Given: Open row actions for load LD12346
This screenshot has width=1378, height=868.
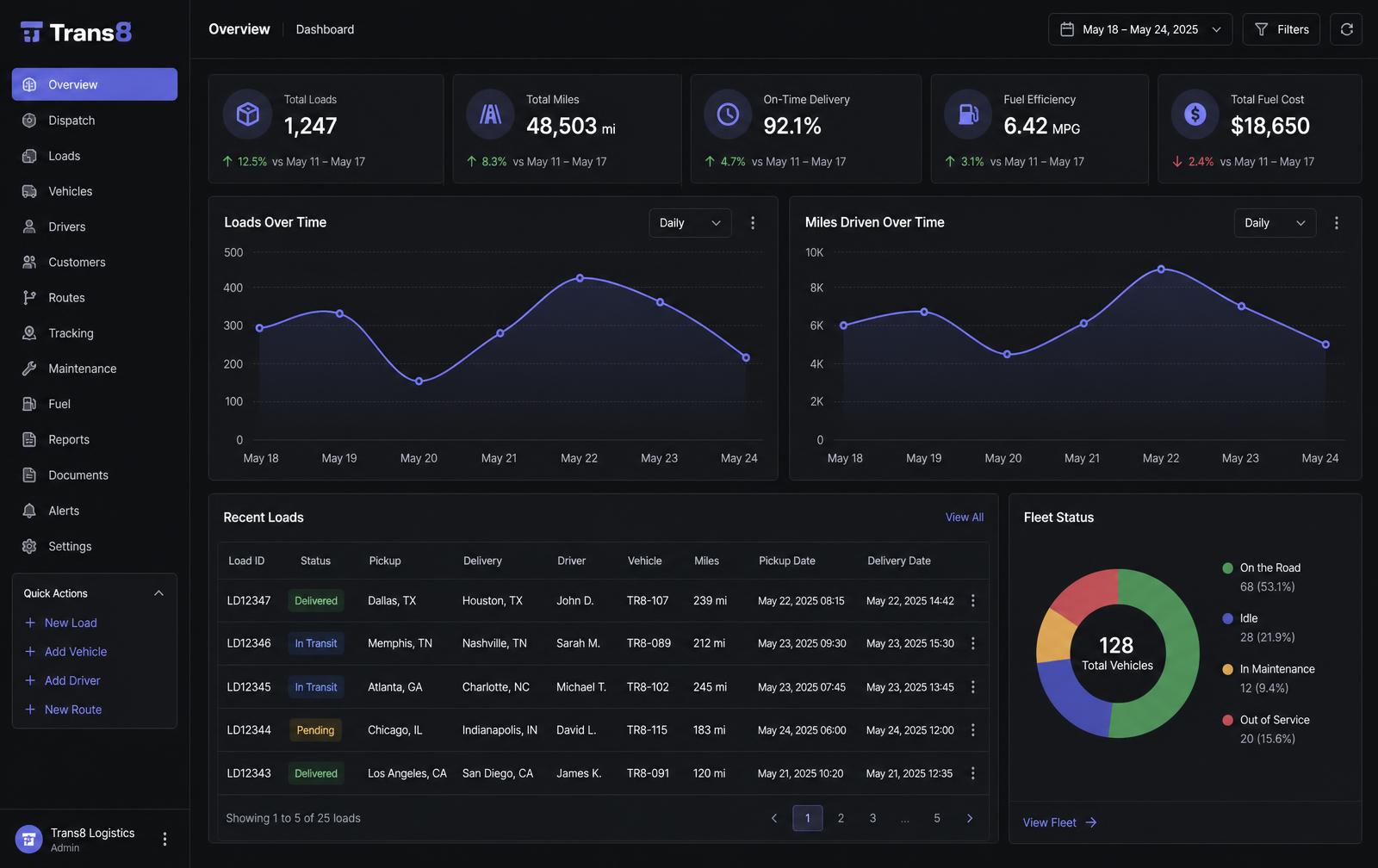Looking at the screenshot, I should [x=973, y=644].
